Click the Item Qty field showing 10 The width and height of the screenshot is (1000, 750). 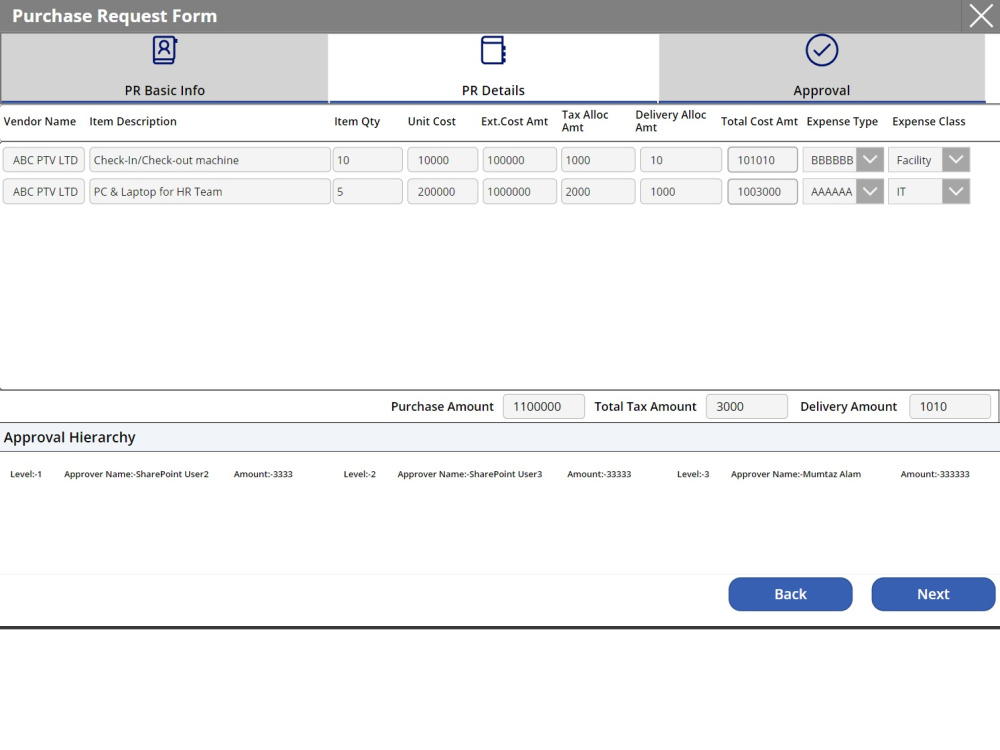click(x=367, y=160)
